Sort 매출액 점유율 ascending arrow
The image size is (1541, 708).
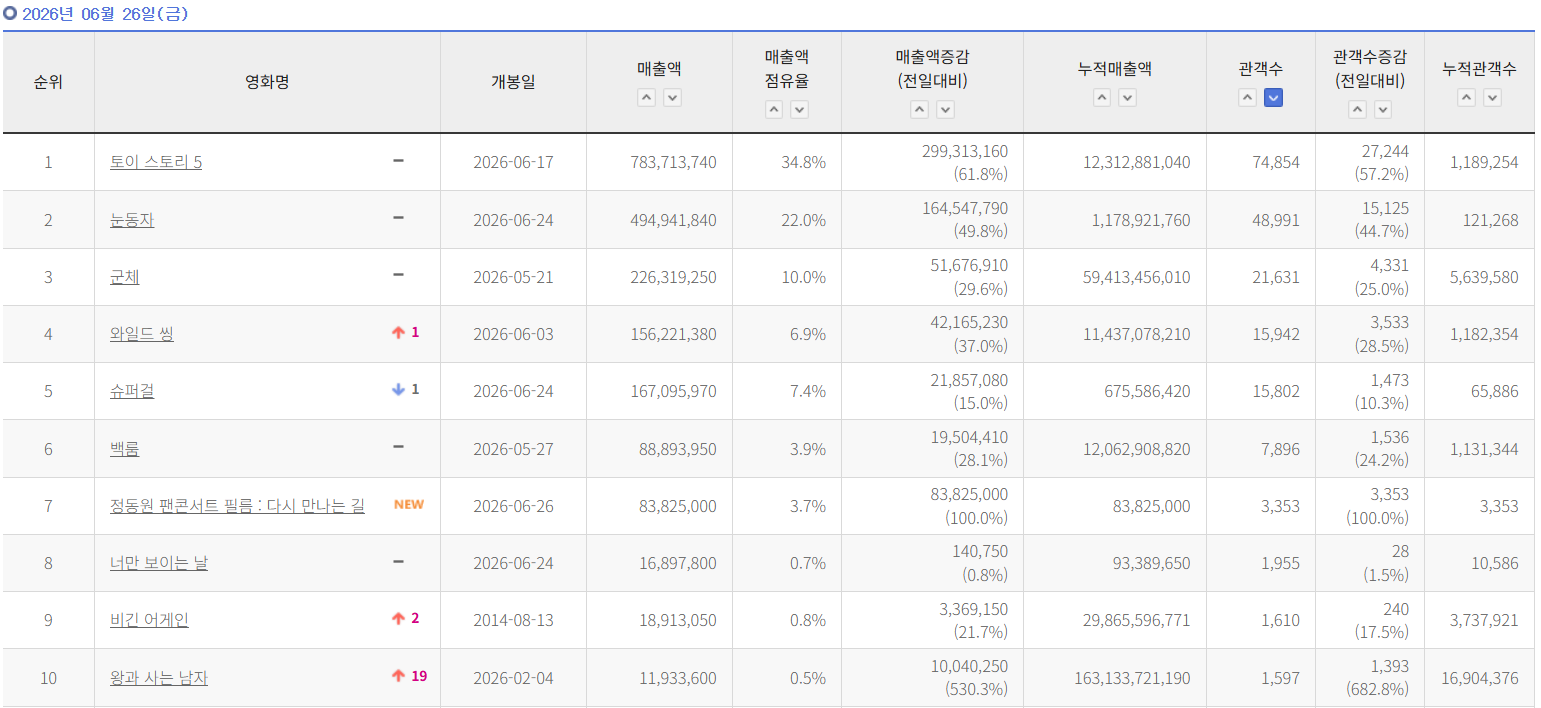[774, 110]
